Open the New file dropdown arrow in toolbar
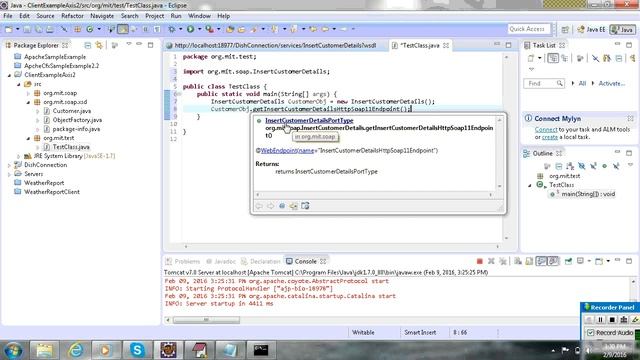The height and width of the screenshot is (360, 640). coord(18,29)
